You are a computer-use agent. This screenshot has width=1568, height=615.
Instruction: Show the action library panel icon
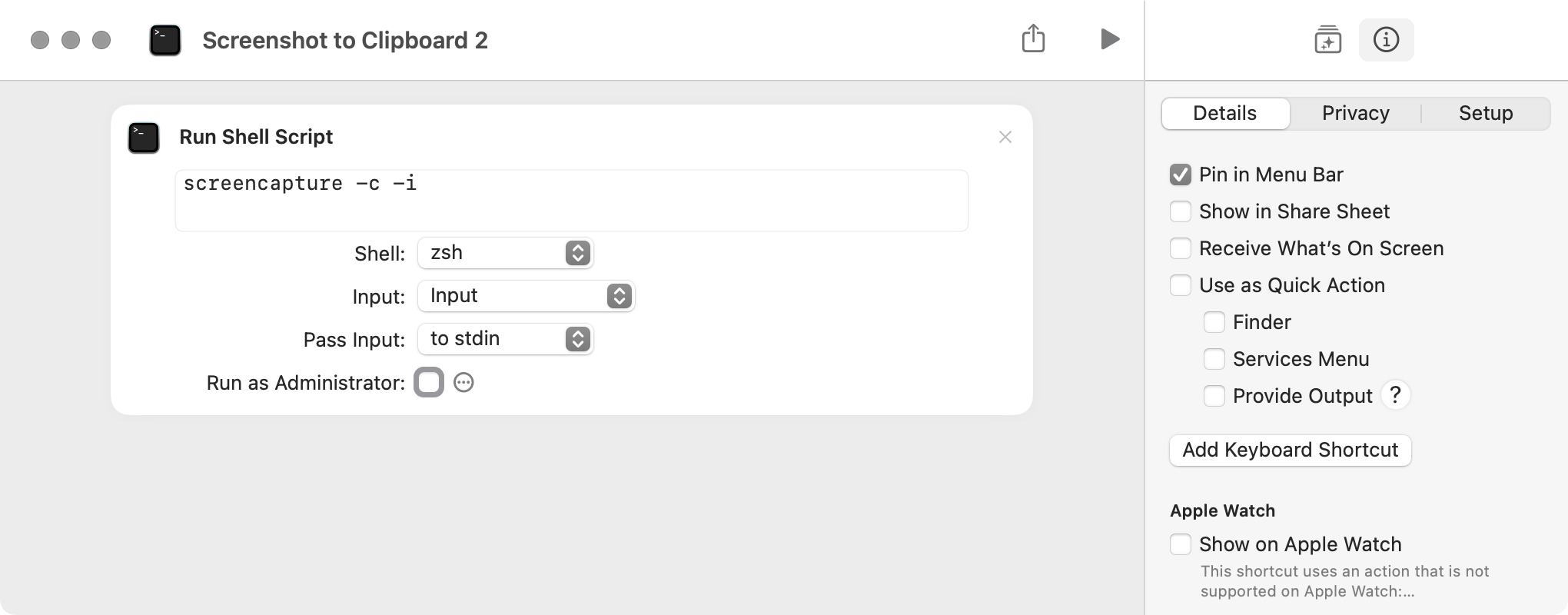(1327, 39)
